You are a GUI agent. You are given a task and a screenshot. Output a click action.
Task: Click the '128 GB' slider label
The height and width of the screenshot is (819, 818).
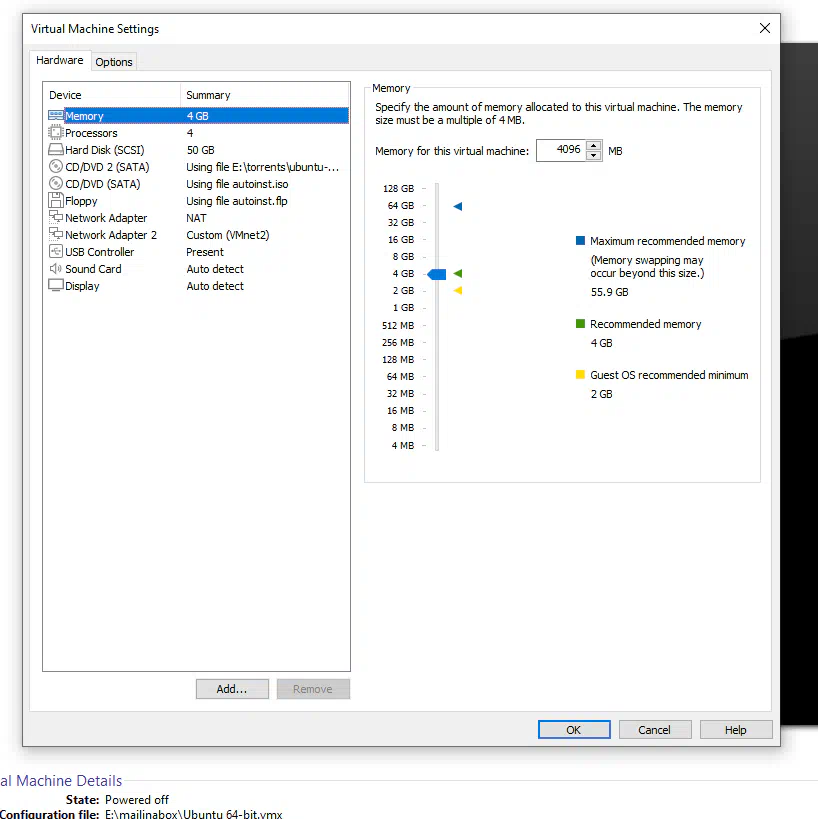pos(399,188)
